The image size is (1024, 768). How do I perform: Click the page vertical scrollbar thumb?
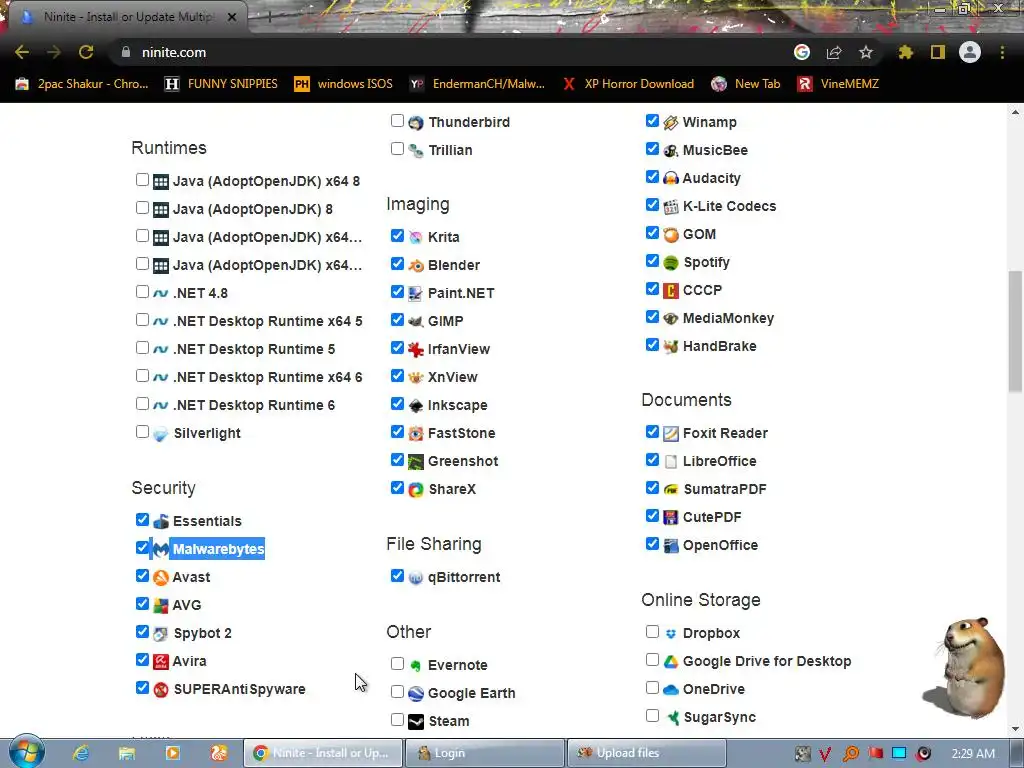1015,332
